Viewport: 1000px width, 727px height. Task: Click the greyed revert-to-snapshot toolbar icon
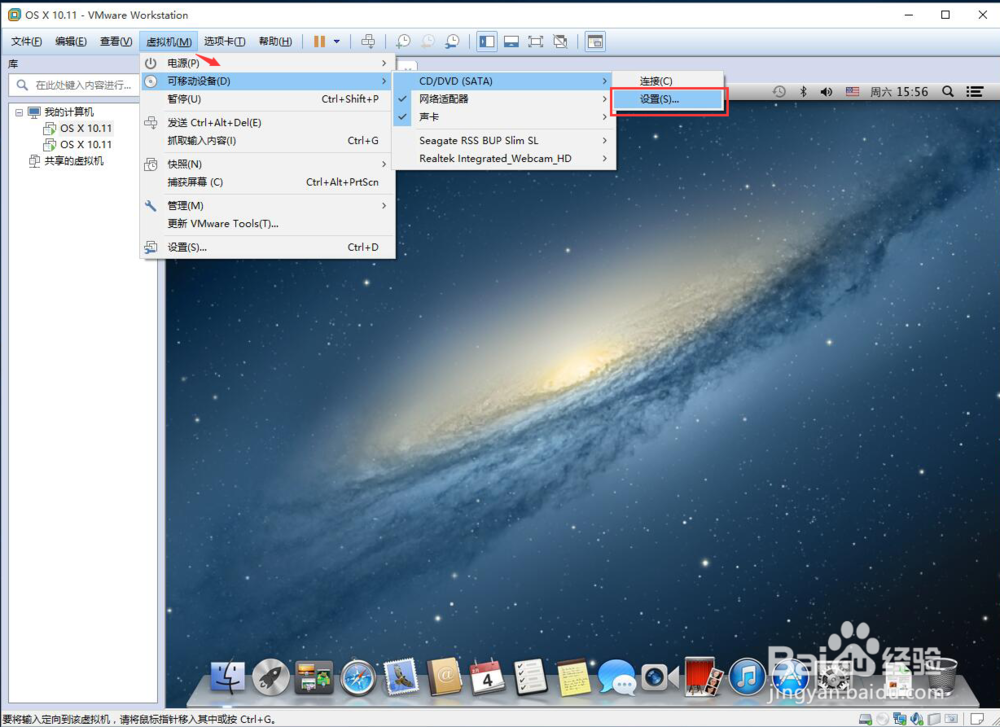[427, 41]
